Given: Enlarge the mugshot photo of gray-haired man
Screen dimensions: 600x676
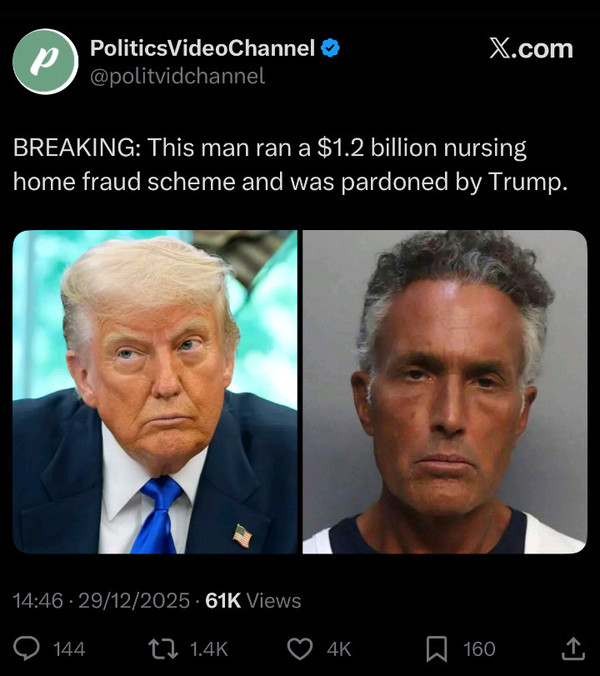Looking at the screenshot, I should 445,391.
